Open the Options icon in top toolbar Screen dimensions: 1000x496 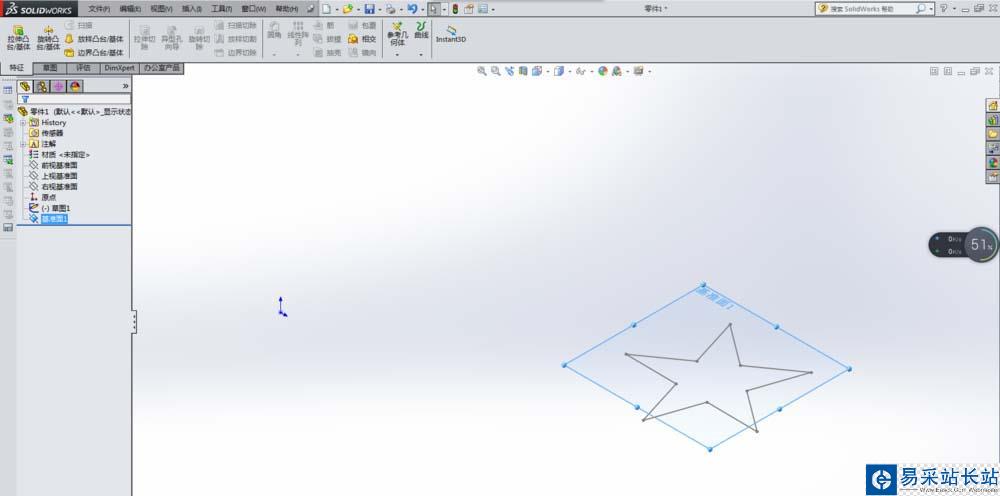click(x=483, y=9)
